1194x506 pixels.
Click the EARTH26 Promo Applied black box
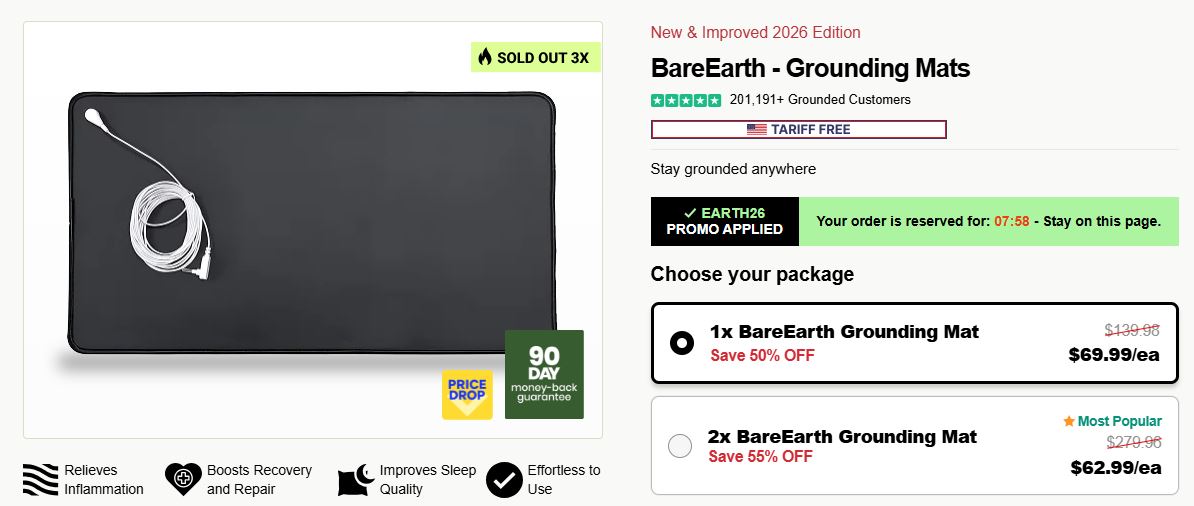(x=725, y=221)
